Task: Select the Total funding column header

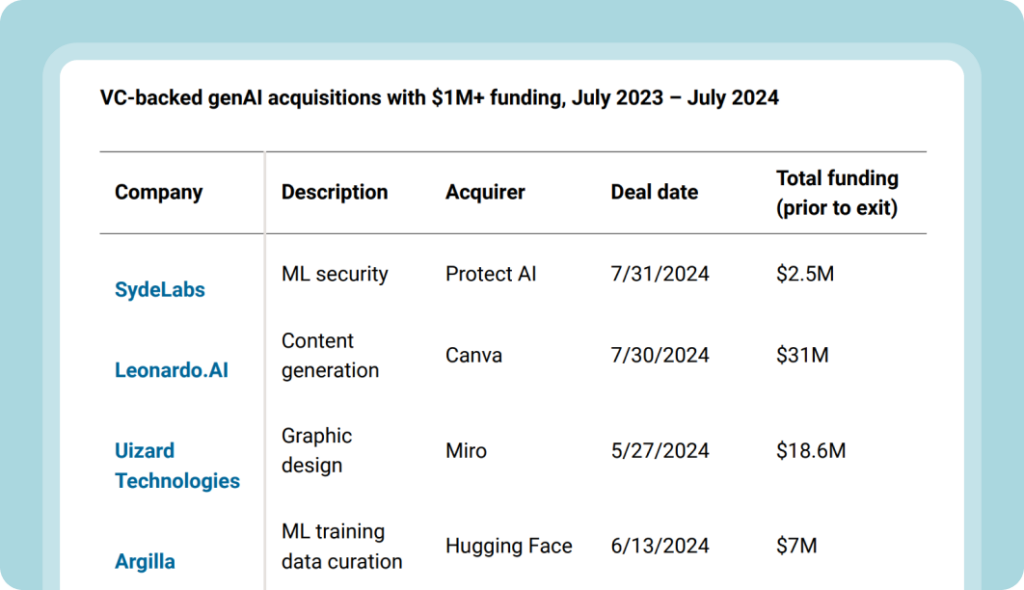Action: (837, 193)
